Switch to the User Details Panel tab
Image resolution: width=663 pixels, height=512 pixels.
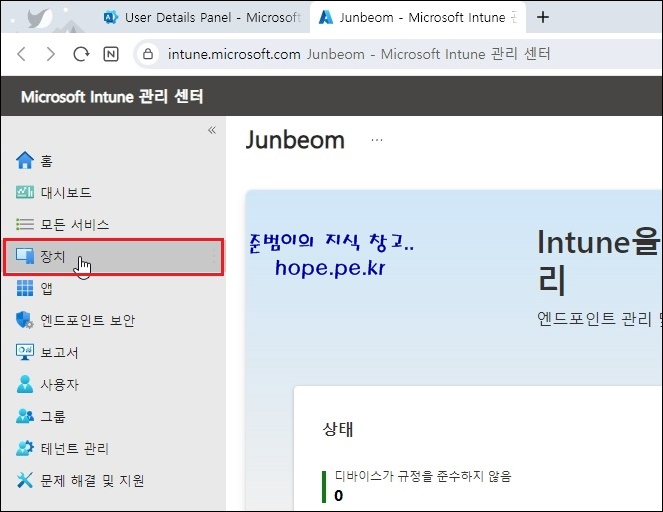tap(203, 17)
